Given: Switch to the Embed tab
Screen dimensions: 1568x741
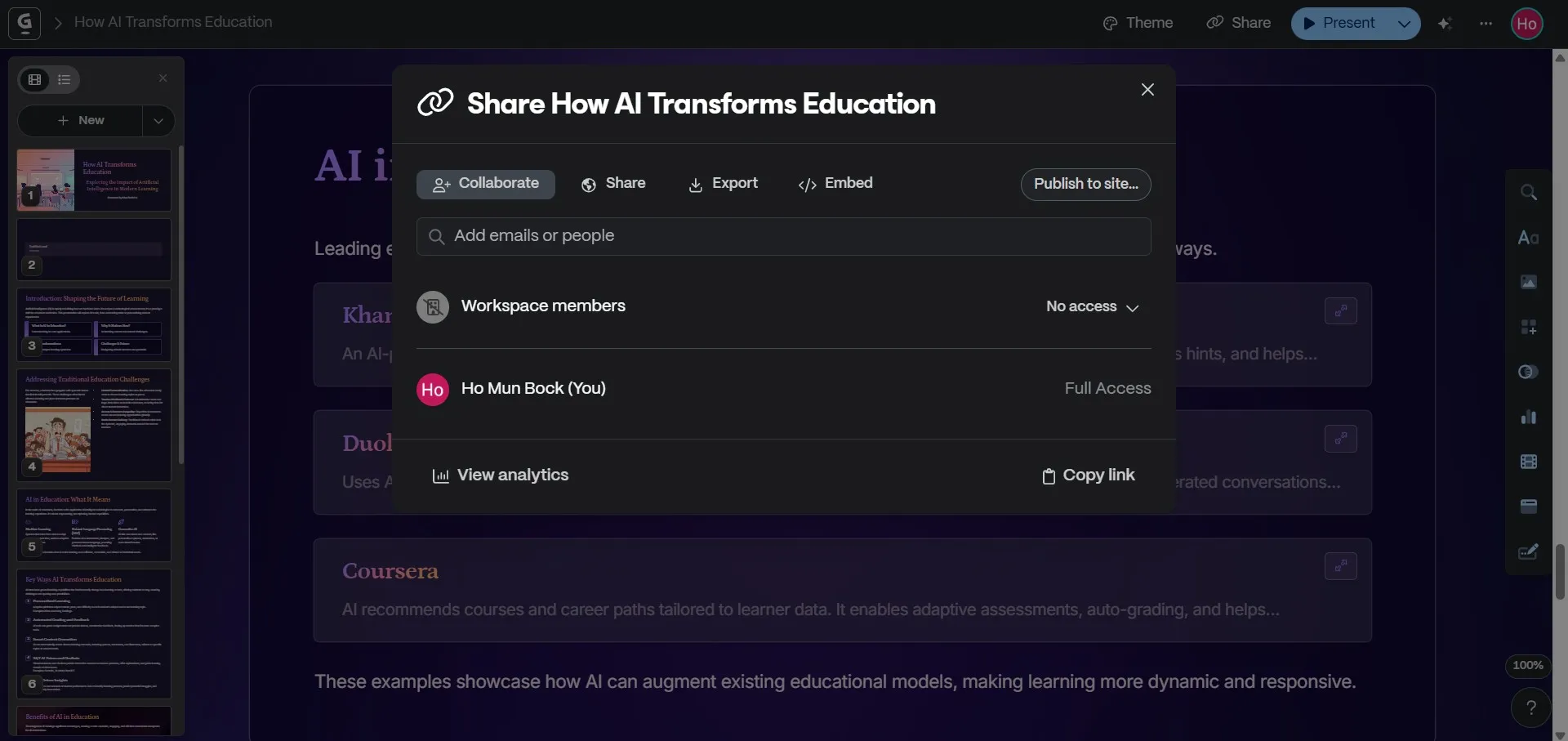Looking at the screenshot, I should pos(835,184).
